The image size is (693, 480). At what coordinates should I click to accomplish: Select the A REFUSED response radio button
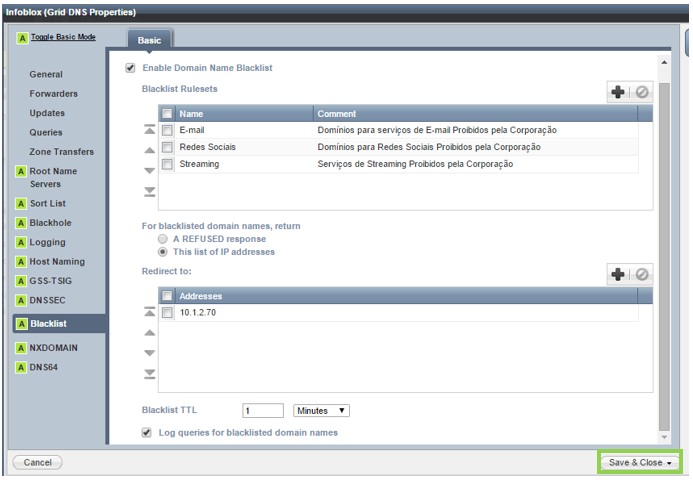tap(161, 240)
